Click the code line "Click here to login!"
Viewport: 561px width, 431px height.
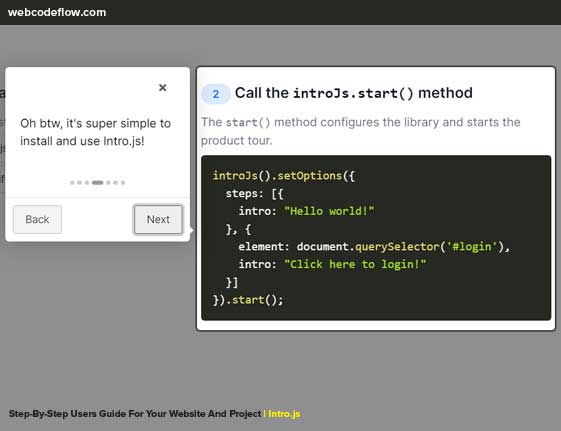(332, 264)
